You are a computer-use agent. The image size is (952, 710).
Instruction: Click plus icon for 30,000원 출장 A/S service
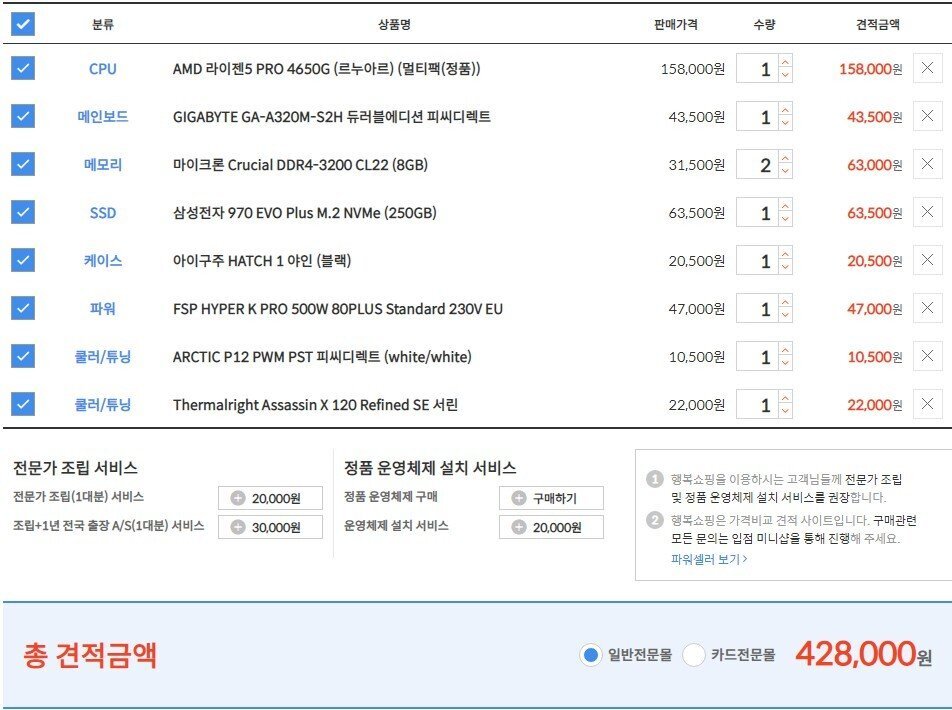tap(238, 527)
